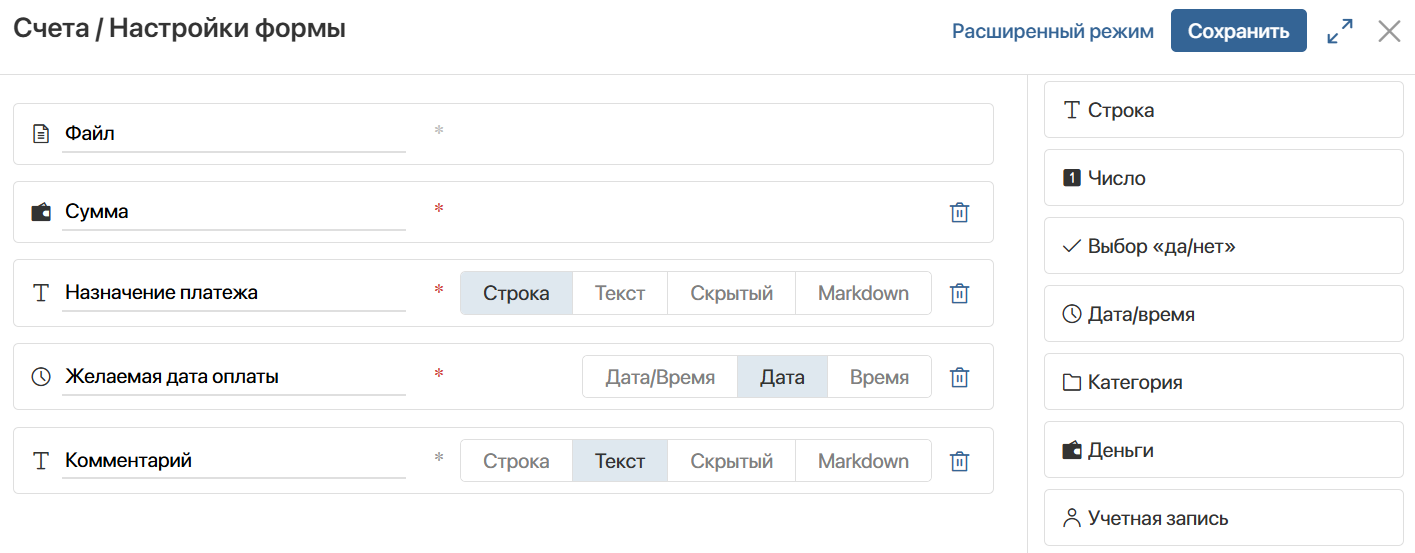The image size is (1415, 553).
Task: Add a Строка field from the palette
Action: tap(1224, 110)
